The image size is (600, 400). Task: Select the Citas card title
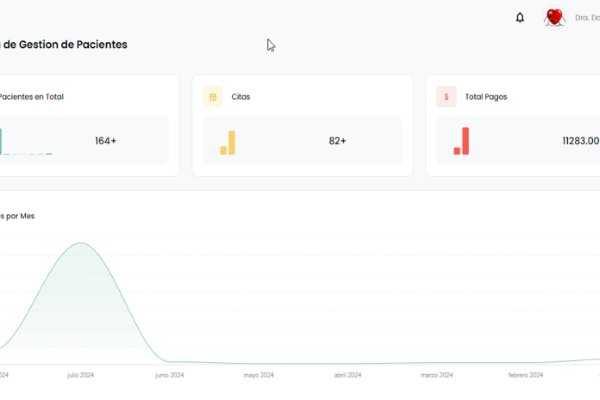coord(240,97)
